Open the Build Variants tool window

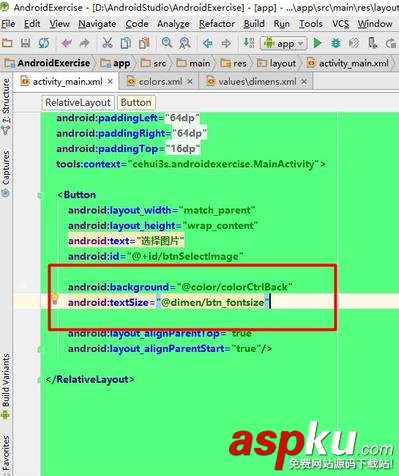coord(6,386)
